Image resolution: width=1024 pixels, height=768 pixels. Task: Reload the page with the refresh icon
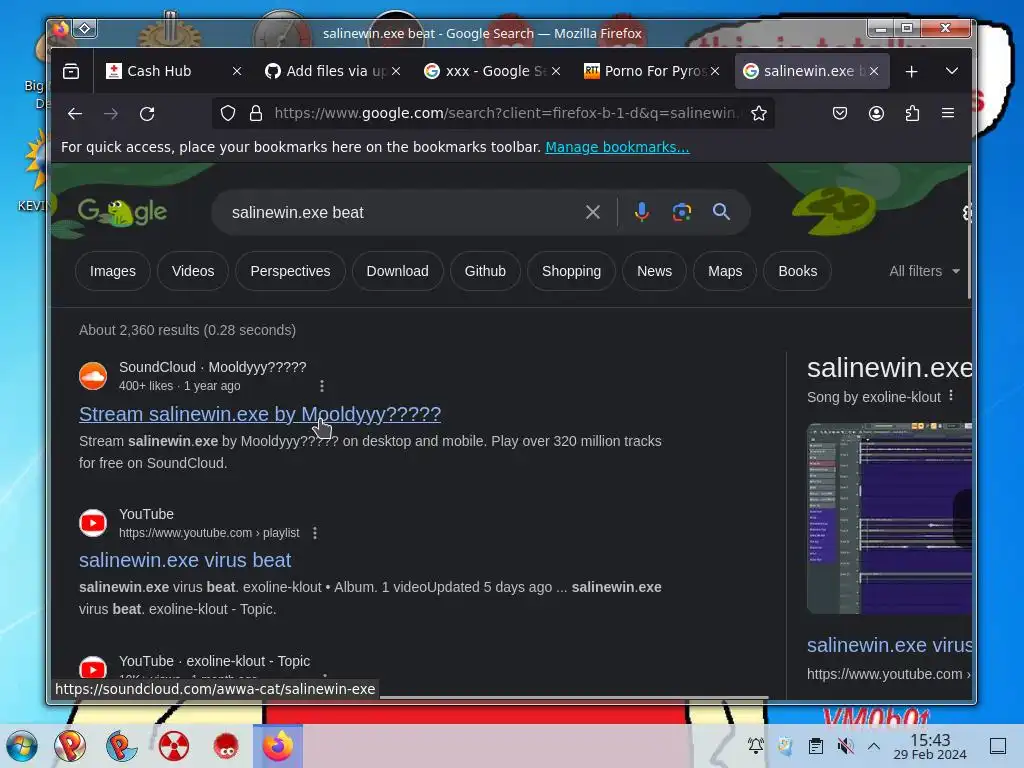pos(147,114)
